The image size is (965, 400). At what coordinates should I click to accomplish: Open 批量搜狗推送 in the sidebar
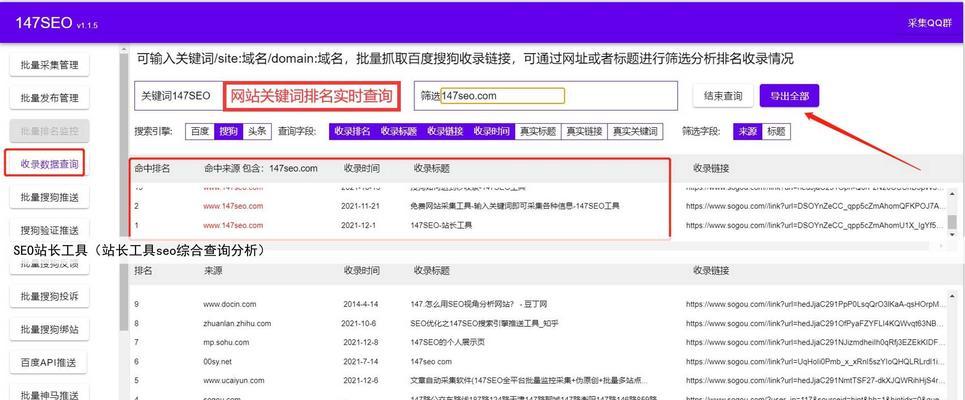[x=50, y=198]
